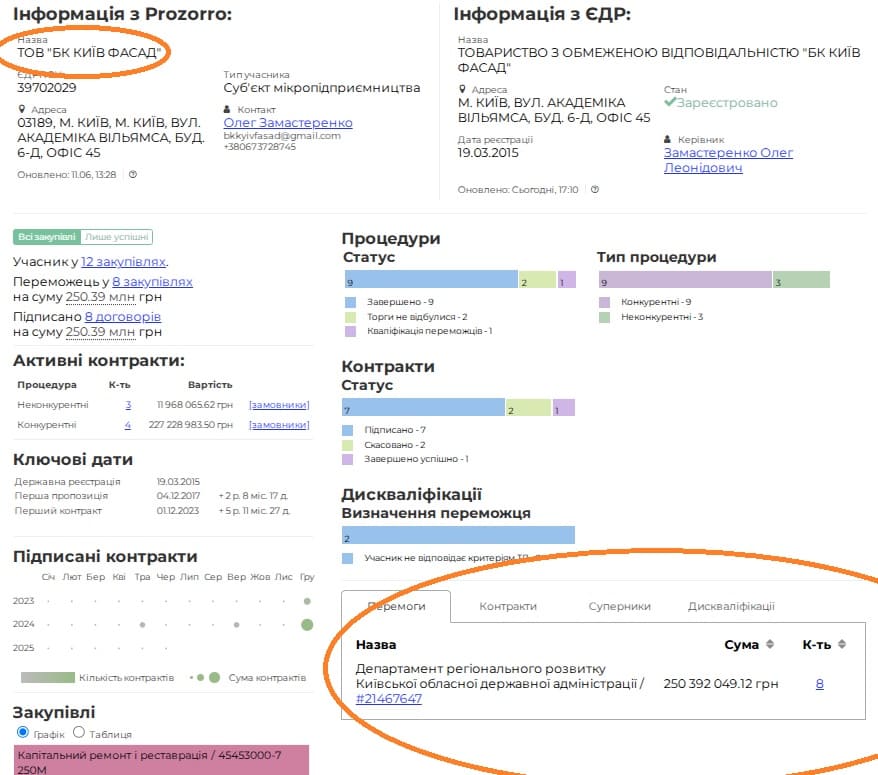The height and width of the screenshot is (775, 878).
Task: Switch to the Контракти tab
Action: coord(507,606)
